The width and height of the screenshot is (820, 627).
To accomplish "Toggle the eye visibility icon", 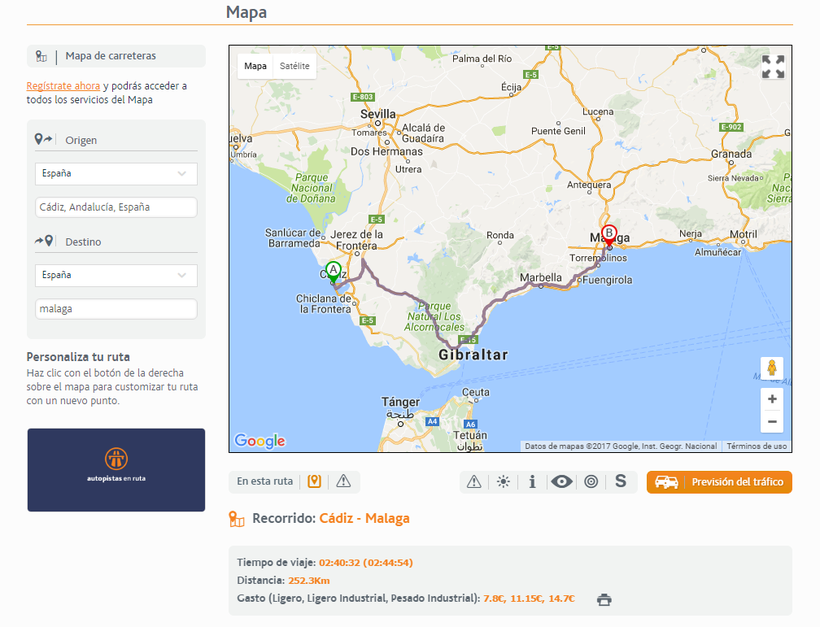I will pyautogui.click(x=562, y=482).
